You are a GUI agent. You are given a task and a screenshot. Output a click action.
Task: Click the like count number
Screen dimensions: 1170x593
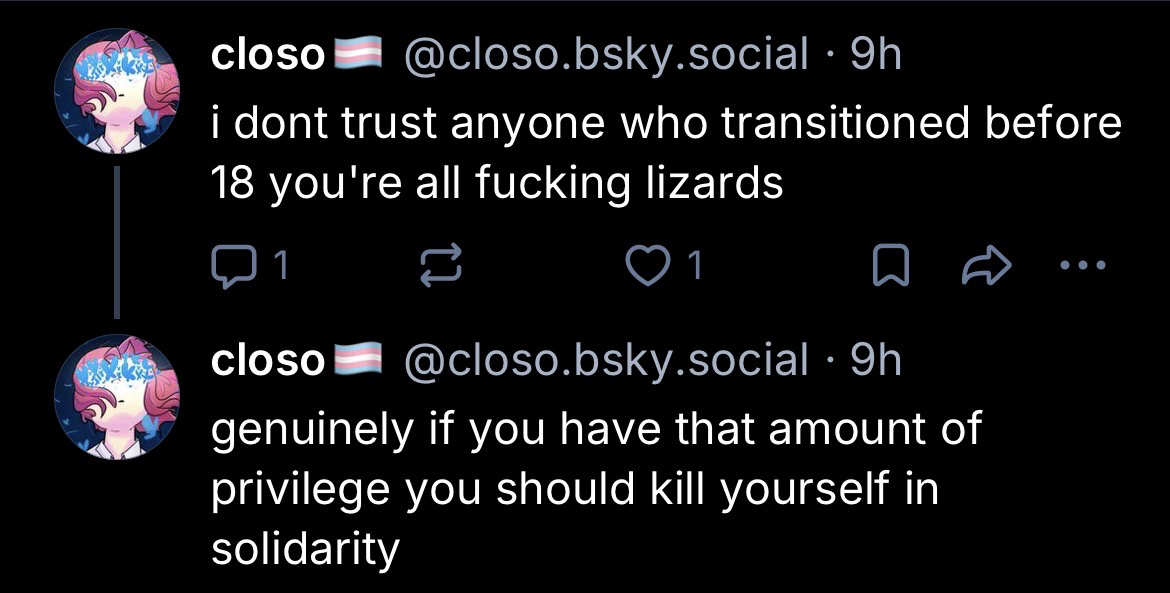[693, 266]
